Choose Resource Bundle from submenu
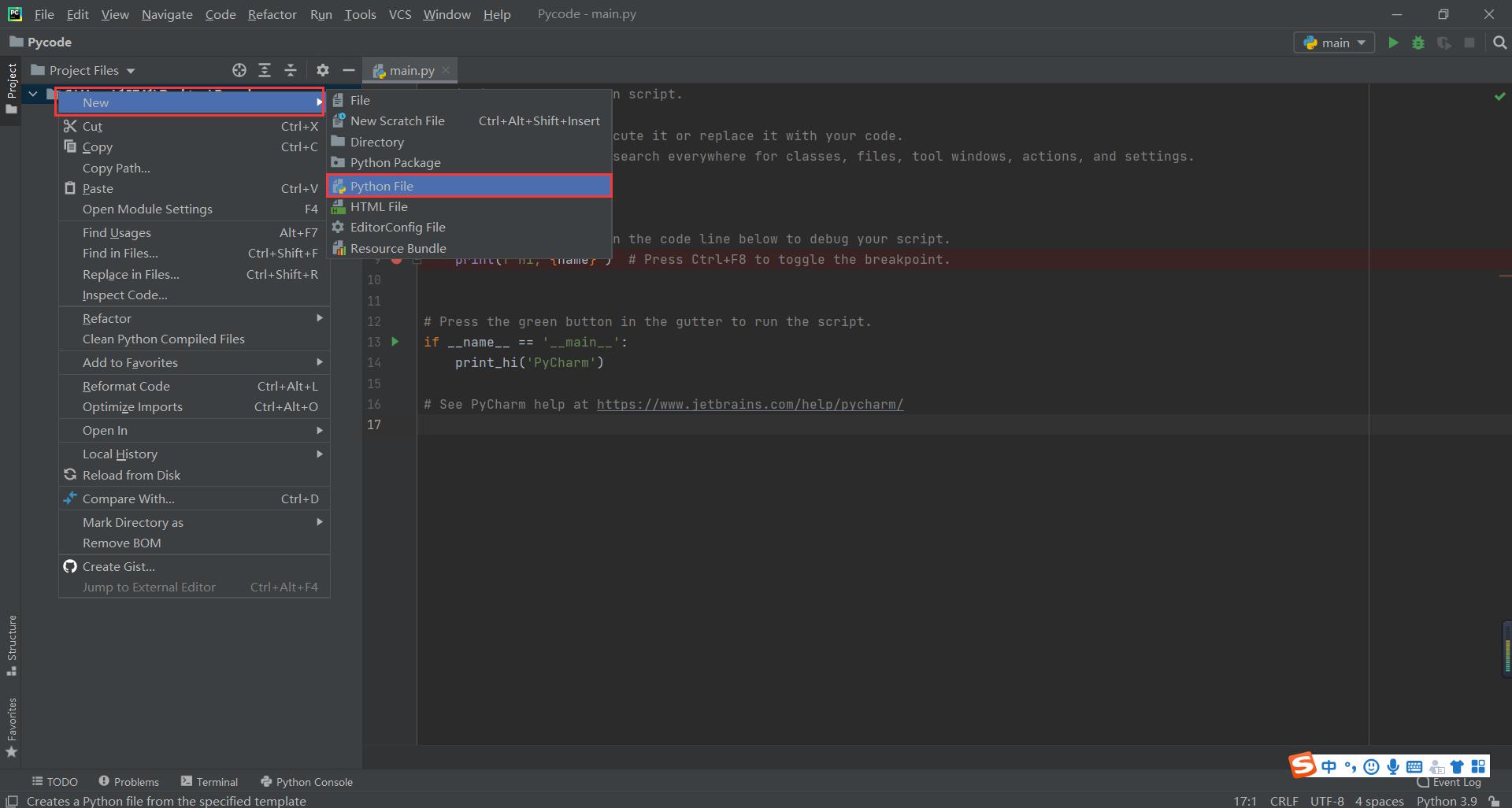Image resolution: width=1512 pixels, height=808 pixels. pyautogui.click(x=469, y=248)
